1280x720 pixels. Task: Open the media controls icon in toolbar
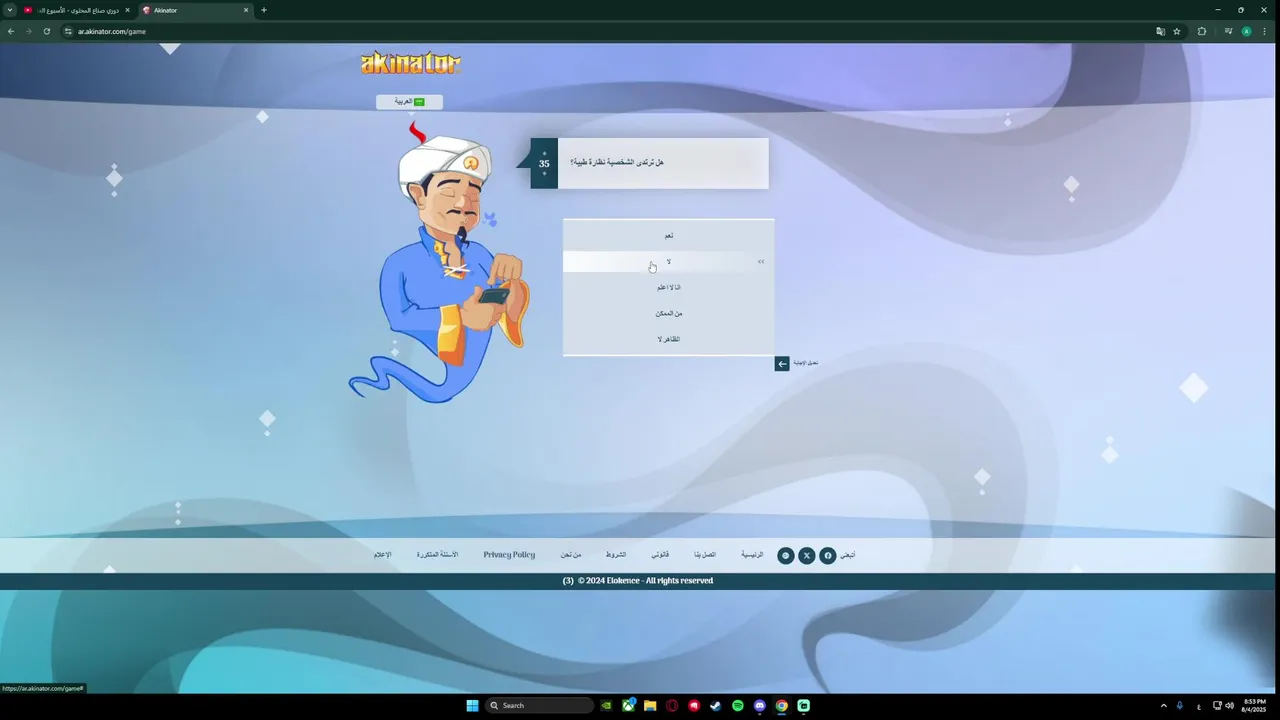pyautogui.click(x=1228, y=31)
